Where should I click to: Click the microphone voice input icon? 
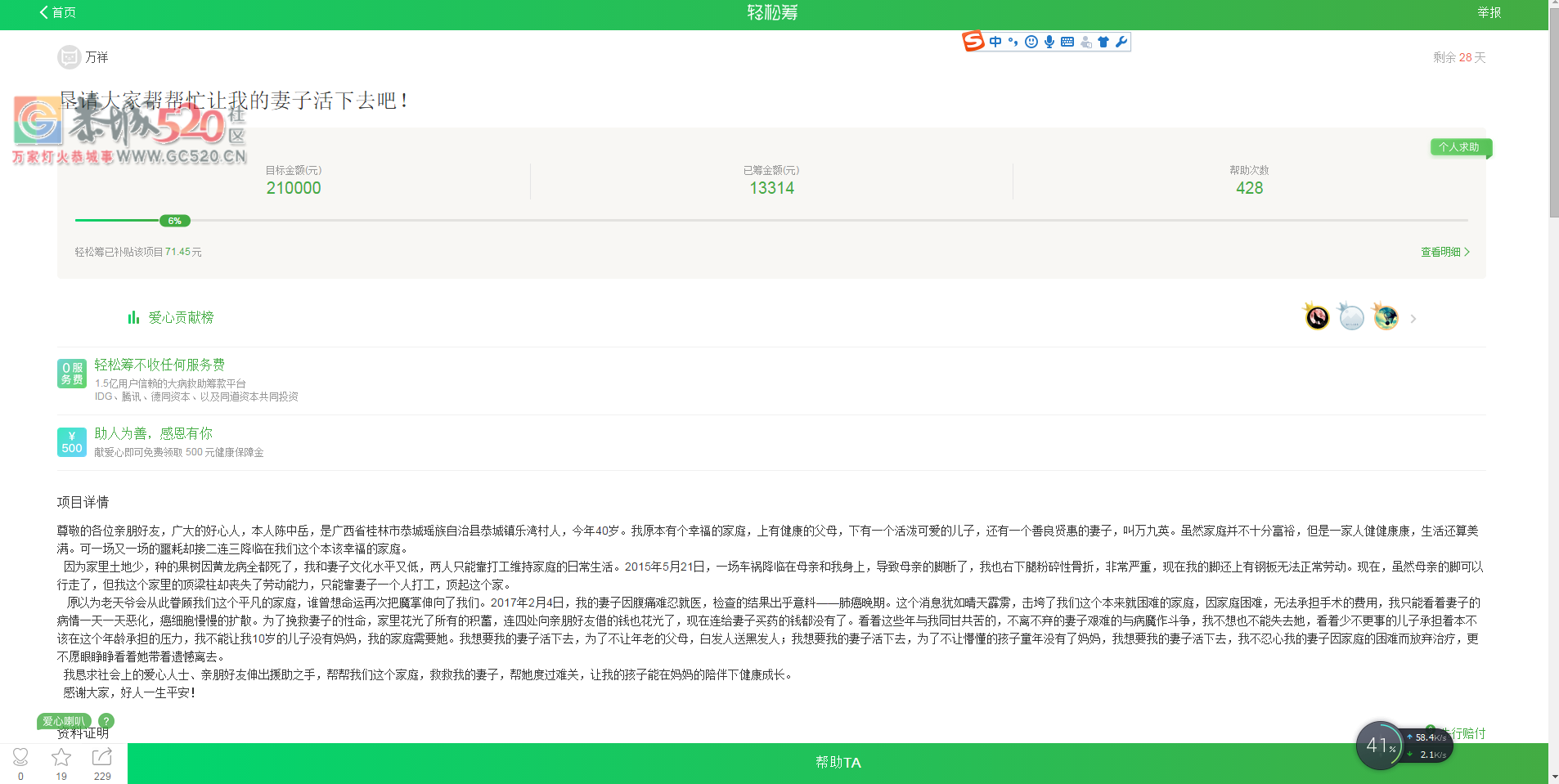point(1049,42)
